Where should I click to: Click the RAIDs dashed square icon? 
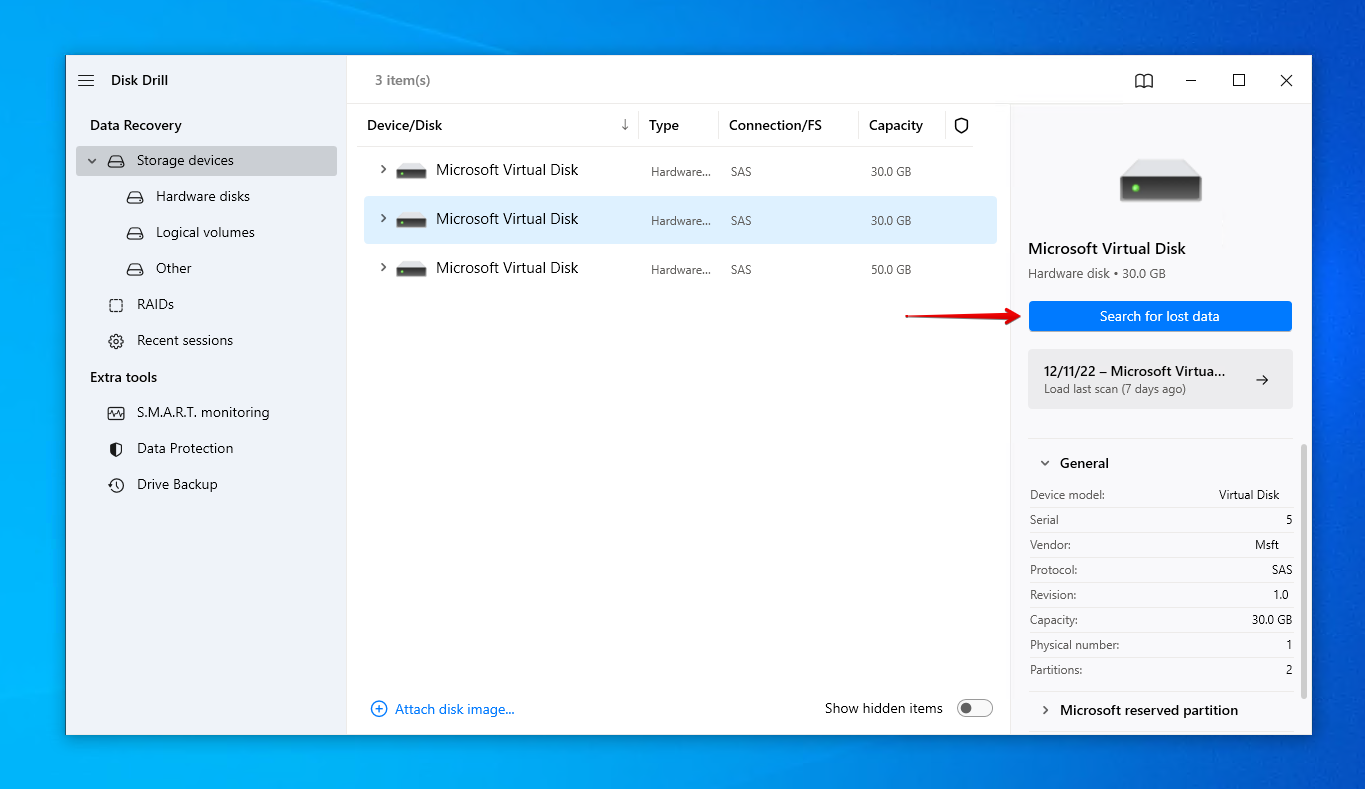[x=116, y=305]
